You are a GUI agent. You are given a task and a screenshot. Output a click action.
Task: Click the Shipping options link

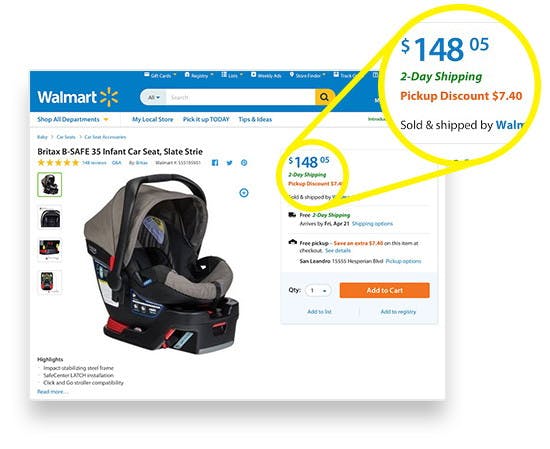[372, 224]
